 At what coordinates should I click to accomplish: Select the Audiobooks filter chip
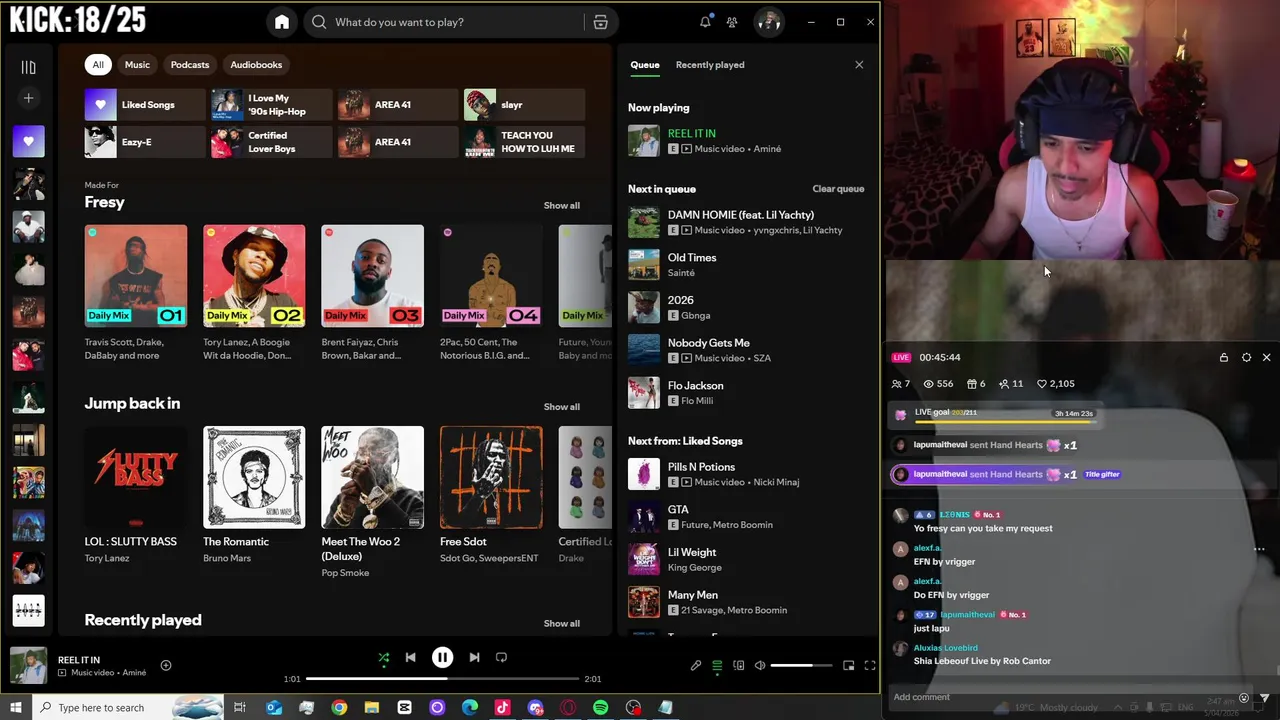pyautogui.click(x=256, y=65)
